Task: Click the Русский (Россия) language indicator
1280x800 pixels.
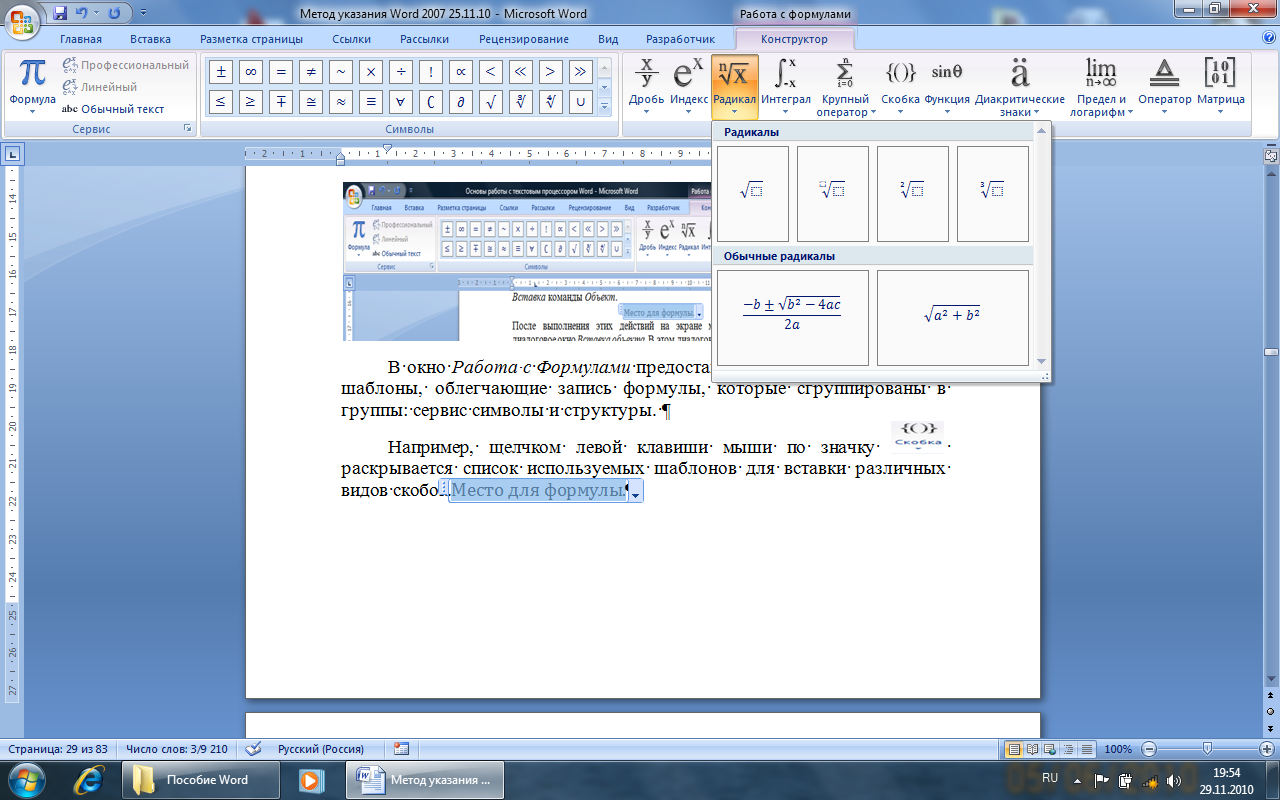Action: click(x=320, y=749)
